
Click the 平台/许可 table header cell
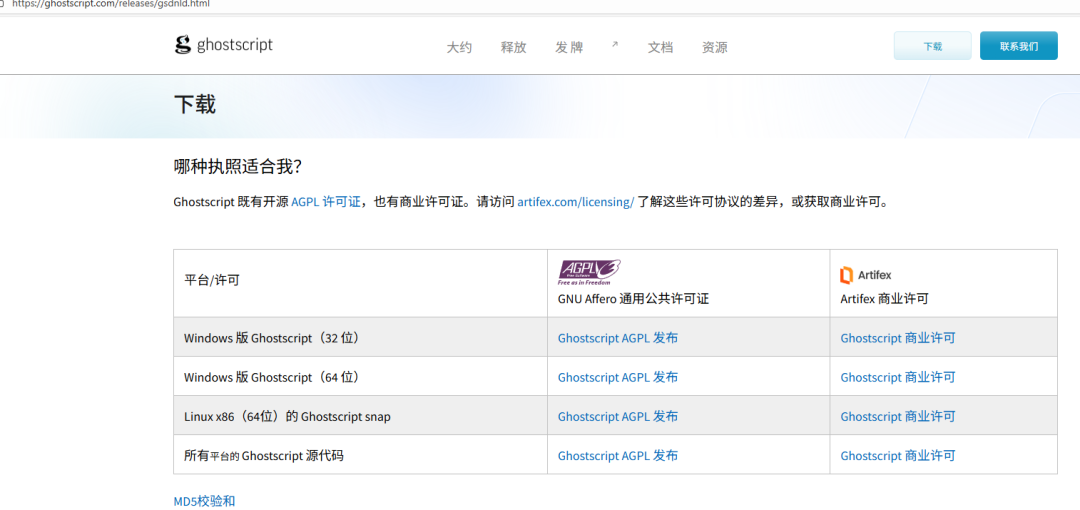(360, 283)
